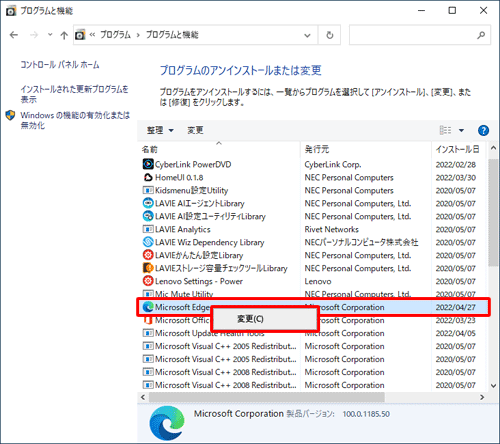
Task: Click the Kidsmenu設定Utility icon
Action: click(x=148, y=190)
